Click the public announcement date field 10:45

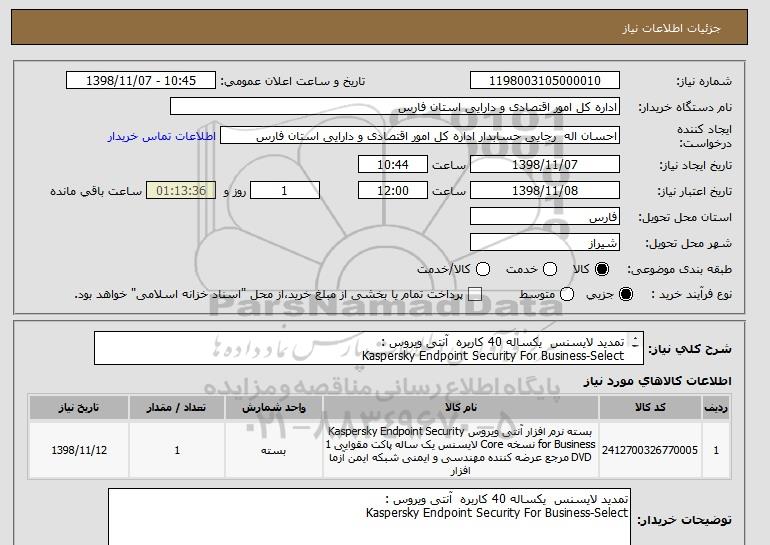pos(141,81)
